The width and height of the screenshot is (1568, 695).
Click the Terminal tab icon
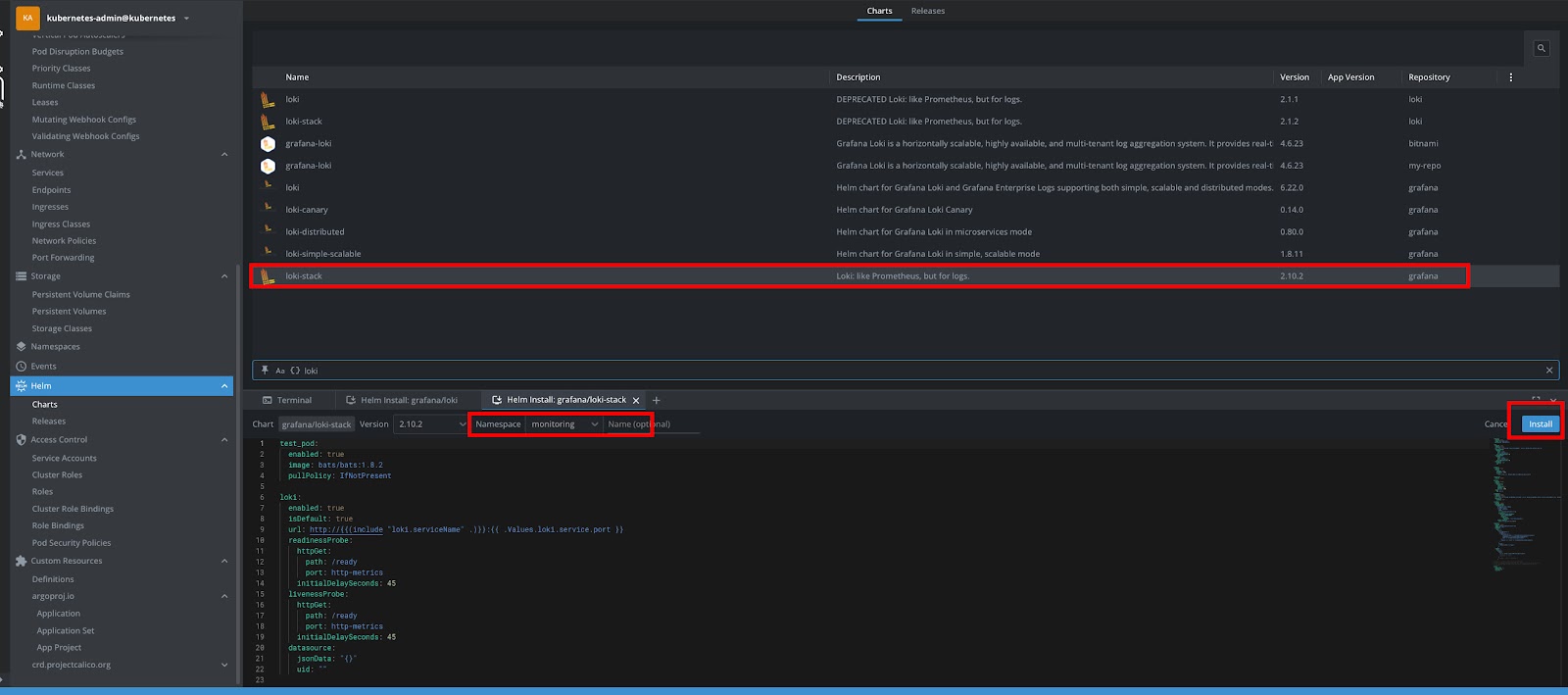267,400
